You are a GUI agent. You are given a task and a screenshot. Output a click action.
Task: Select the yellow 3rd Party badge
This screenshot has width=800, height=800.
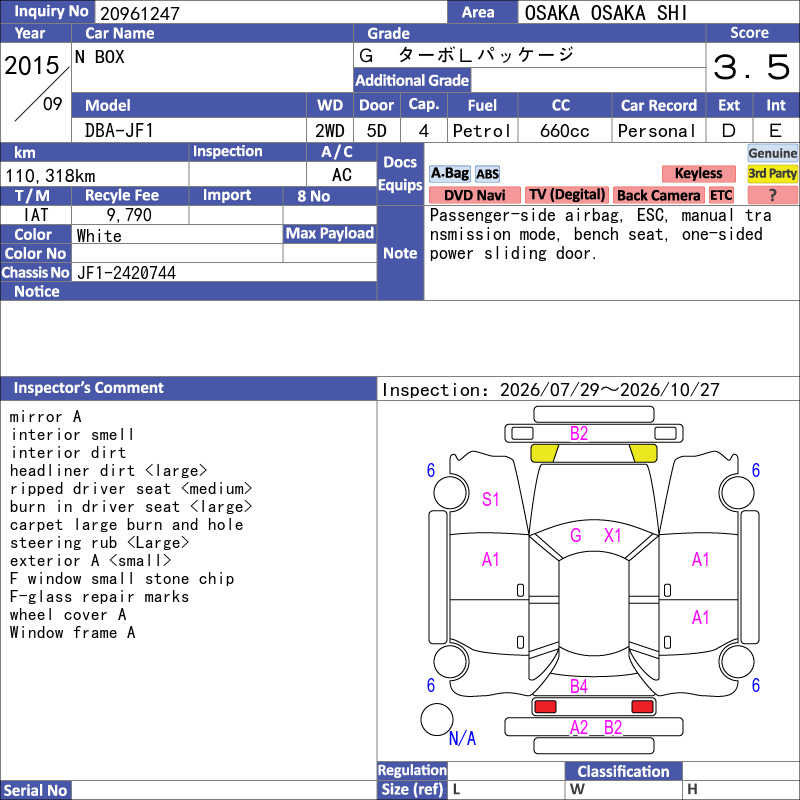click(x=772, y=173)
